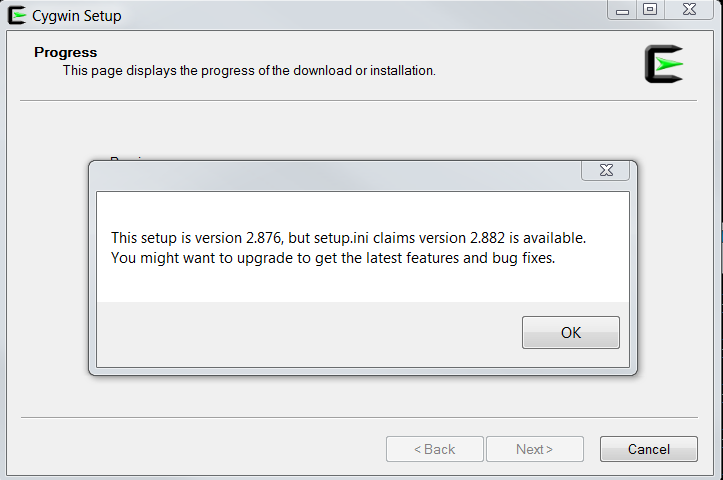This screenshot has height=480, width=723.
Task: Proceed with the Next button
Action: click(x=534, y=449)
